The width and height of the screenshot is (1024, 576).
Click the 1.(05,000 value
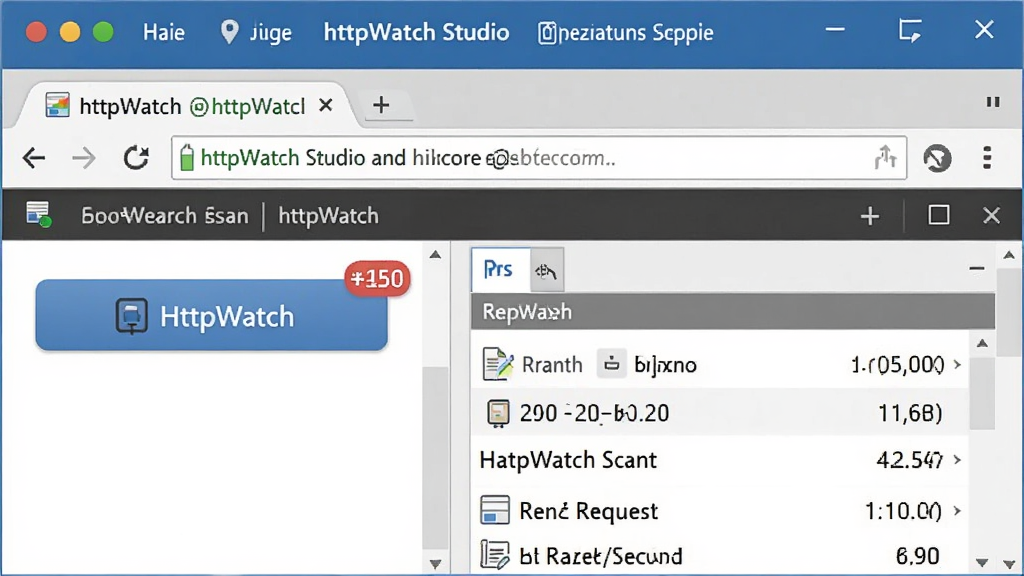898,364
